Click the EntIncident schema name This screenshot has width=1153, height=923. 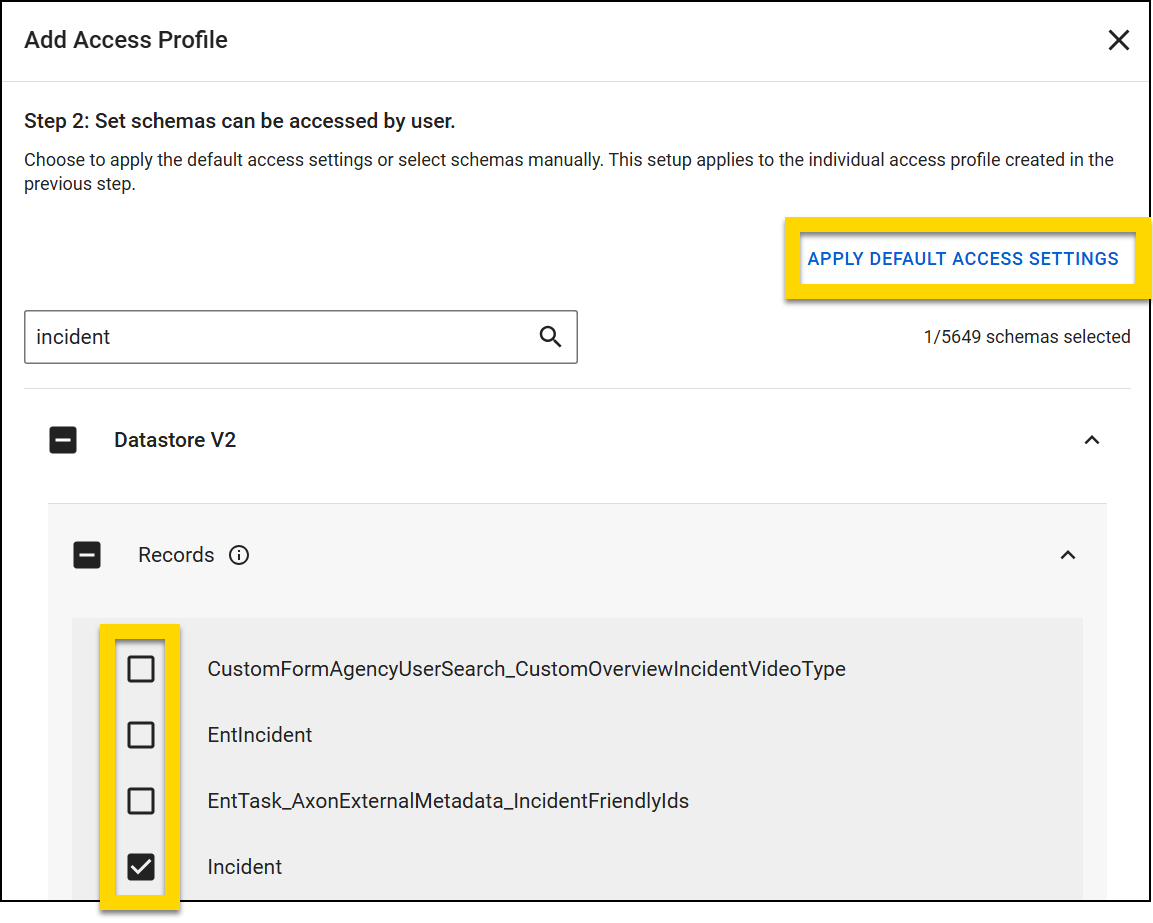click(259, 735)
